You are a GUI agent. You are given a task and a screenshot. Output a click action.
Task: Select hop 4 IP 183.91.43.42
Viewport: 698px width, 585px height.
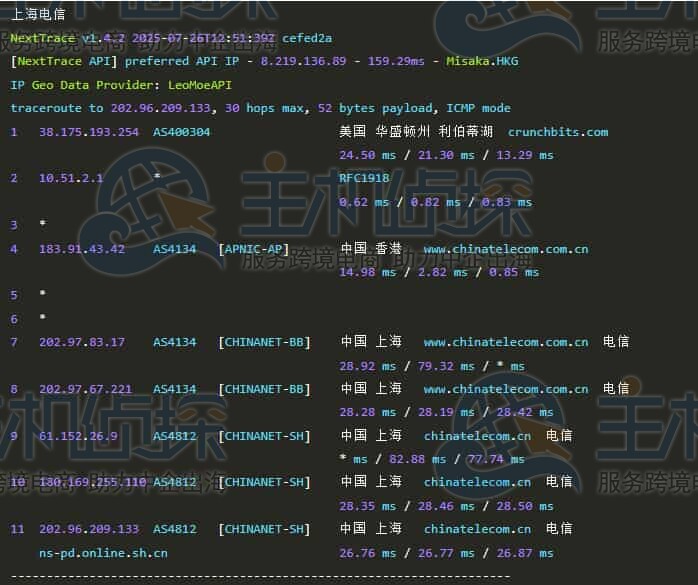pyautogui.click(x=82, y=249)
